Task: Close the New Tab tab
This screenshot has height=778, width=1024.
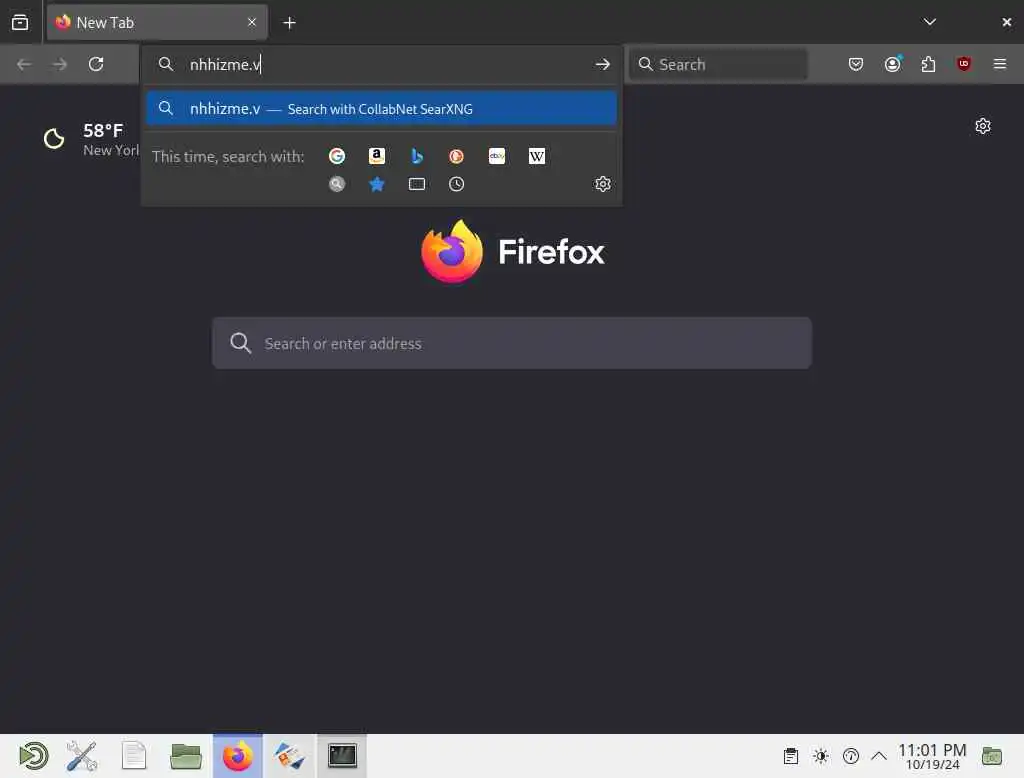Action: click(x=252, y=22)
